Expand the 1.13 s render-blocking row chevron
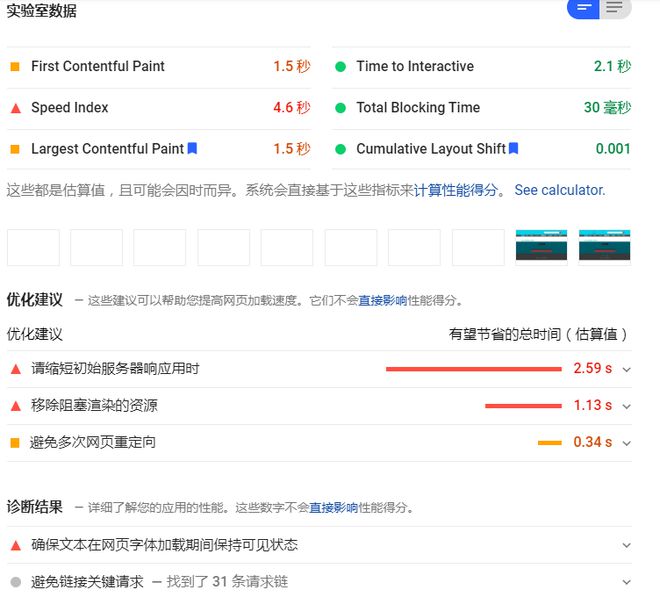 (626, 407)
